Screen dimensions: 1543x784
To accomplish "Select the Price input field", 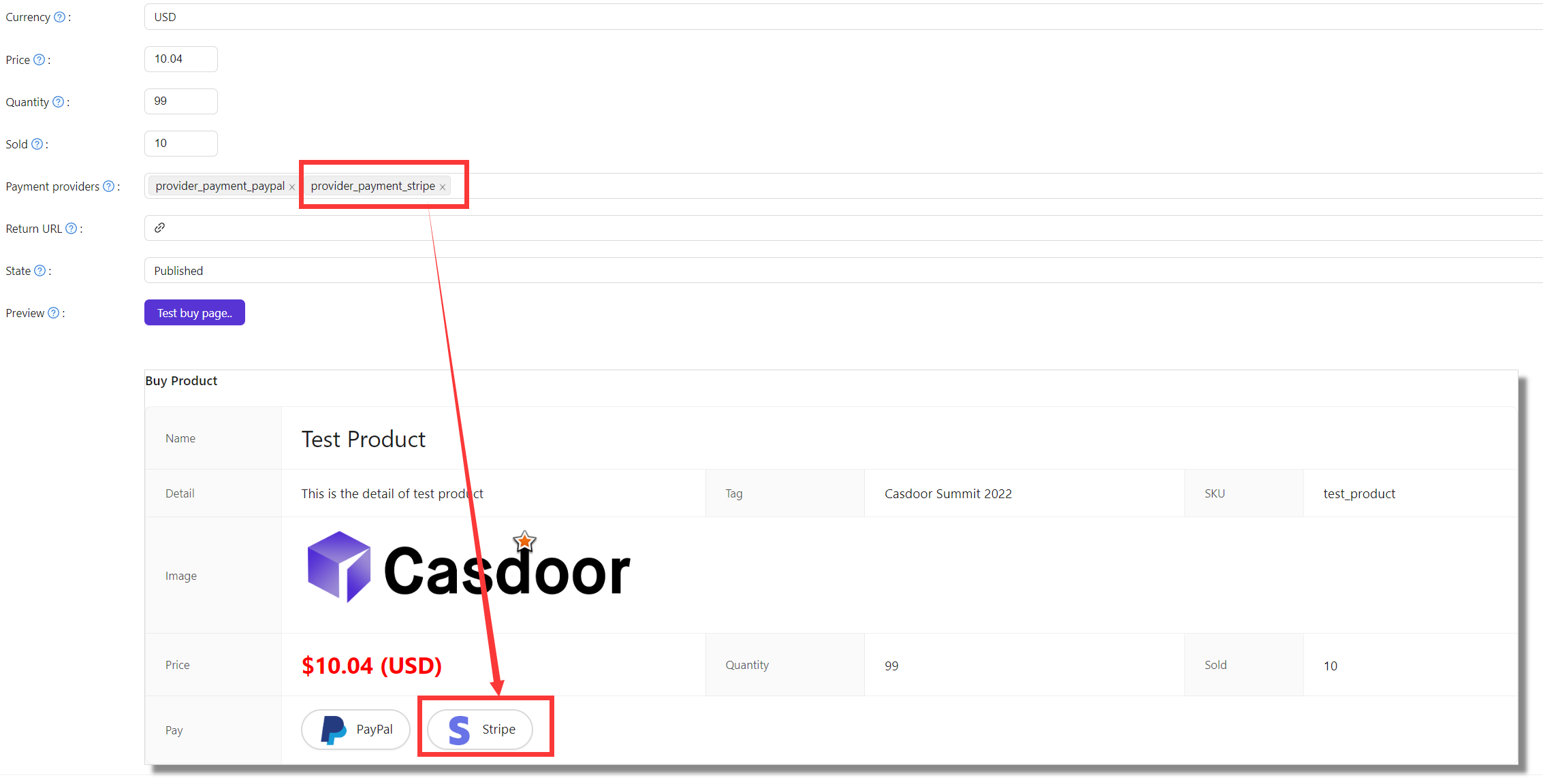I will click(180, 60).
